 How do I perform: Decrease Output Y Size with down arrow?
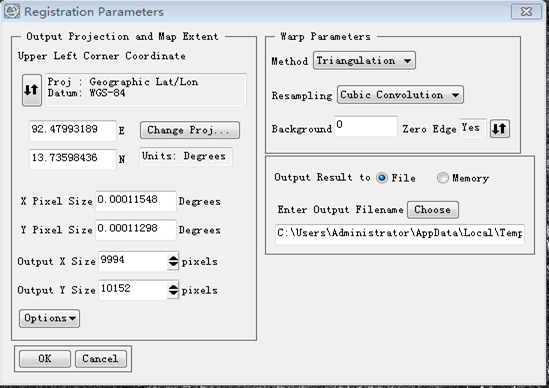[173, 293]
